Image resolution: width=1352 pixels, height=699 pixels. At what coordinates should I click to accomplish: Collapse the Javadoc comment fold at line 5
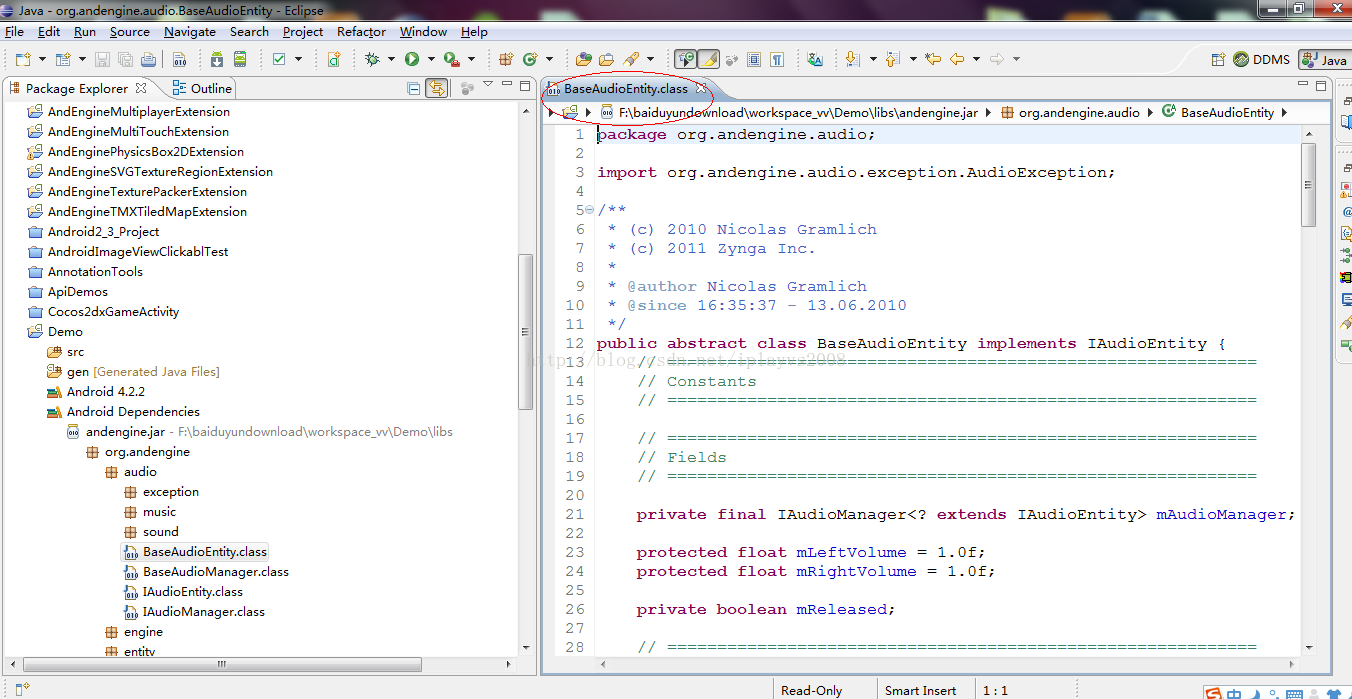point(590,210)
